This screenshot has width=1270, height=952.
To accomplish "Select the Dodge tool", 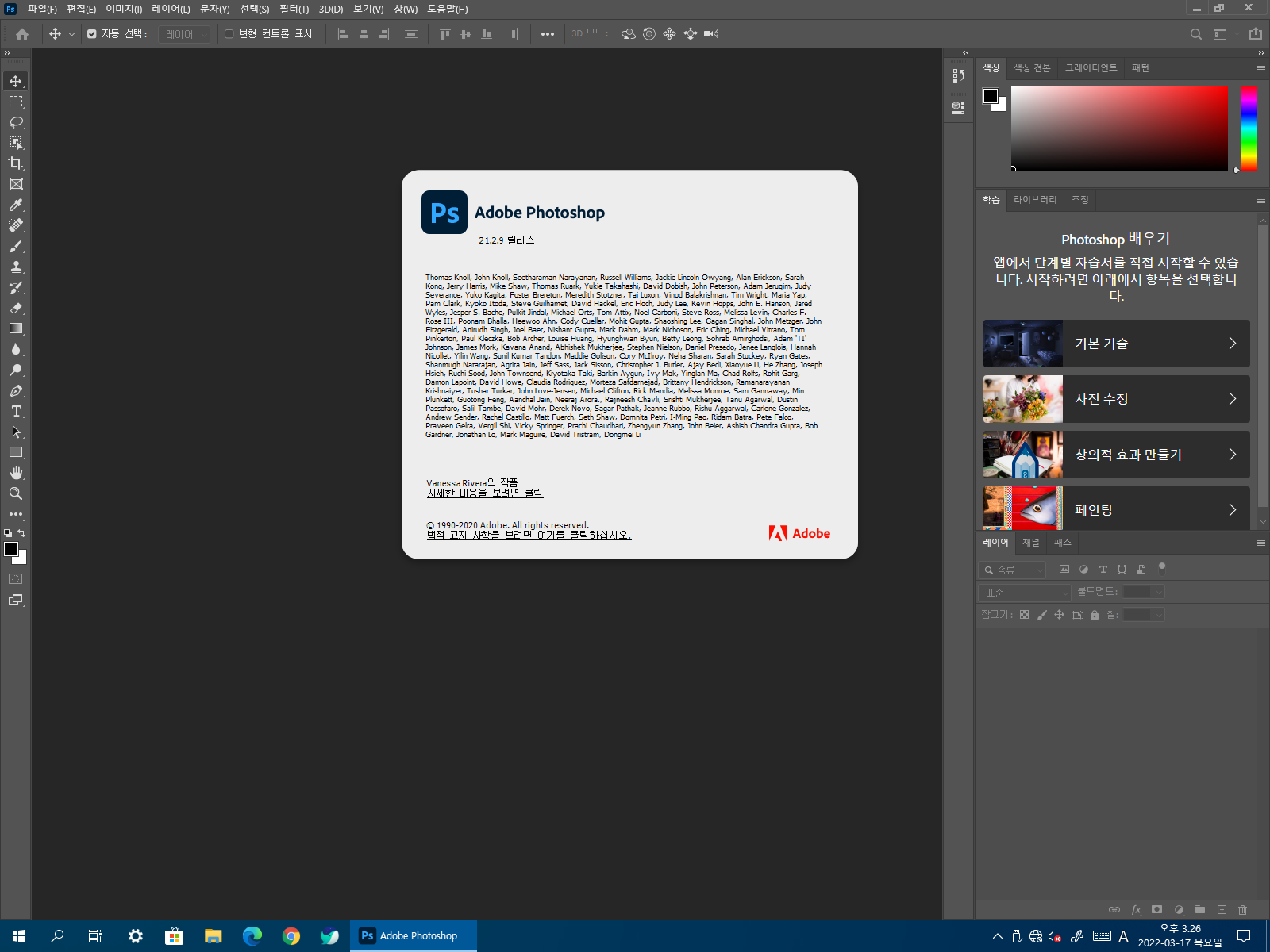I will 16,370.
